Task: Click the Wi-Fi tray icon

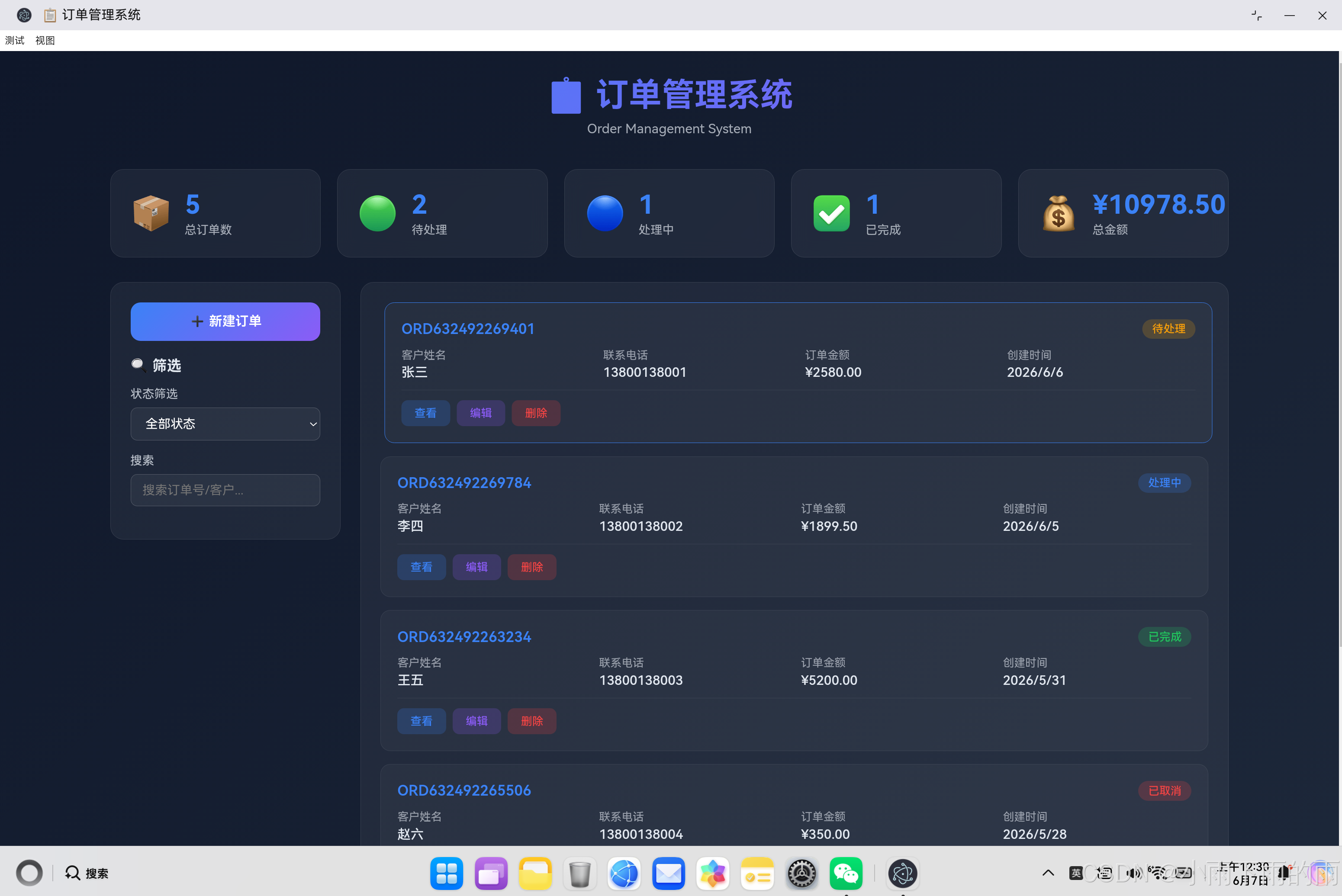Action: coord(1158,873)
